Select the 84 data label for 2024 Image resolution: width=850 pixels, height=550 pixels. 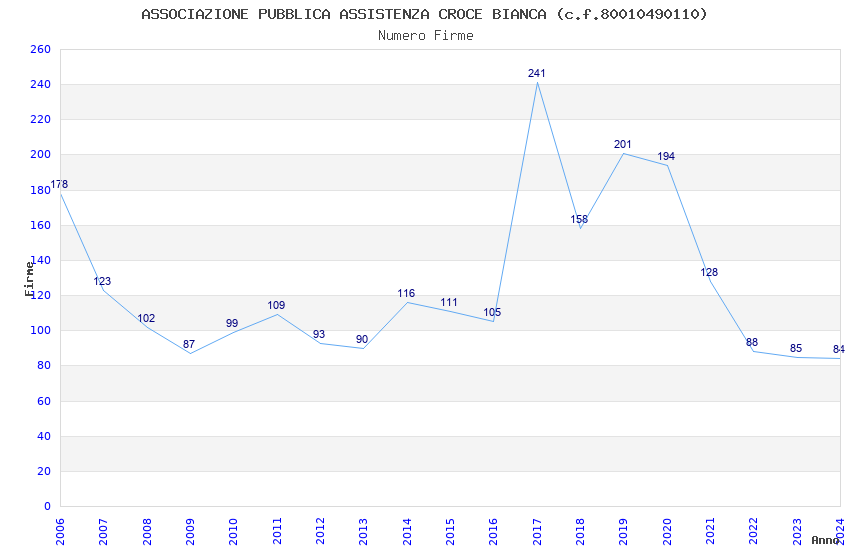pos(838,349)
